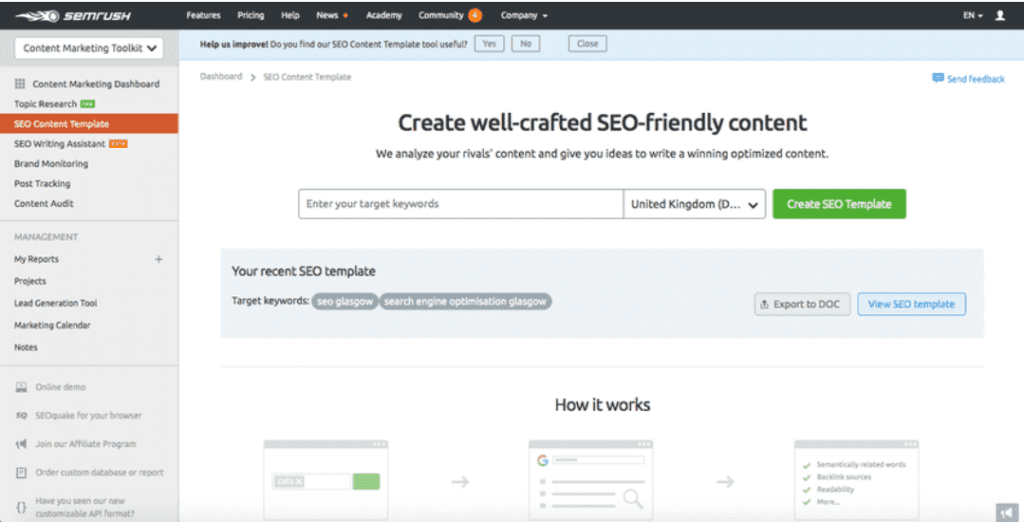Screen dimensions: 1024x522
Task: Click the custom database order icon
Action: [x=22, y=472]
